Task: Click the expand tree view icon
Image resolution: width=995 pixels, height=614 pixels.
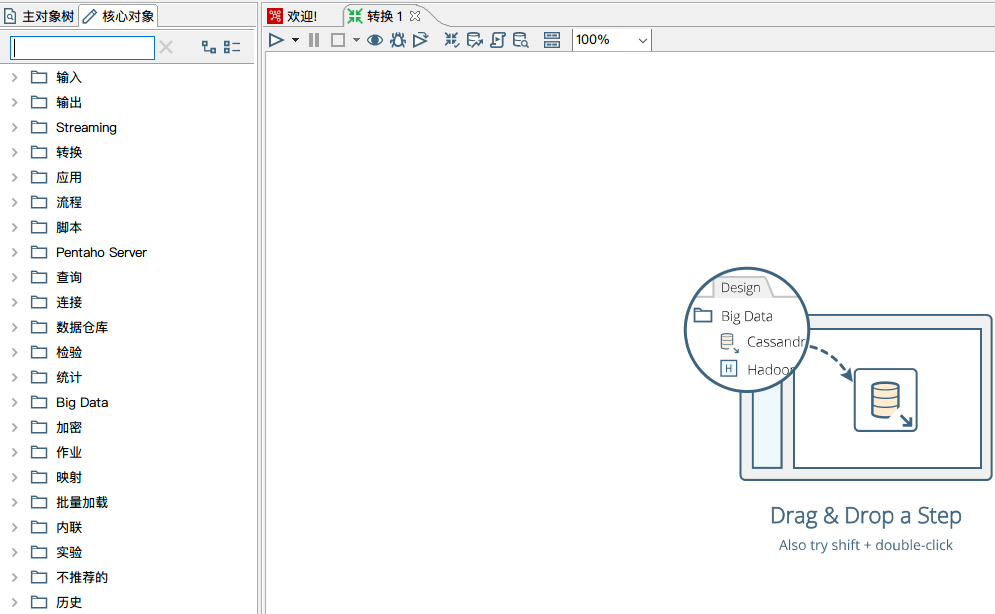Action: click(x=209, y=47)
